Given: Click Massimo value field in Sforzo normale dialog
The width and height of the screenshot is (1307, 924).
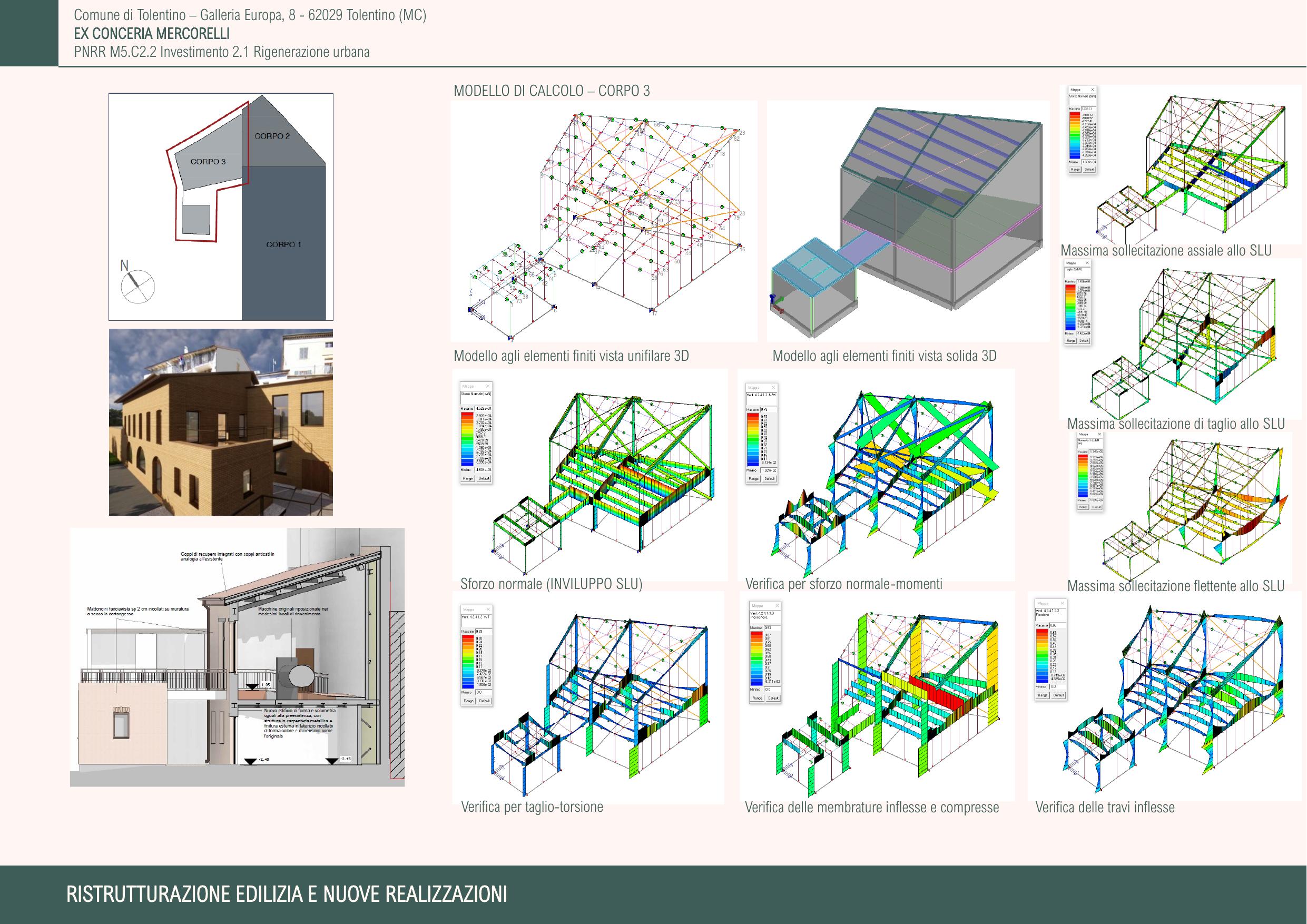Looking at the screenshot, I should coord(483,409).
